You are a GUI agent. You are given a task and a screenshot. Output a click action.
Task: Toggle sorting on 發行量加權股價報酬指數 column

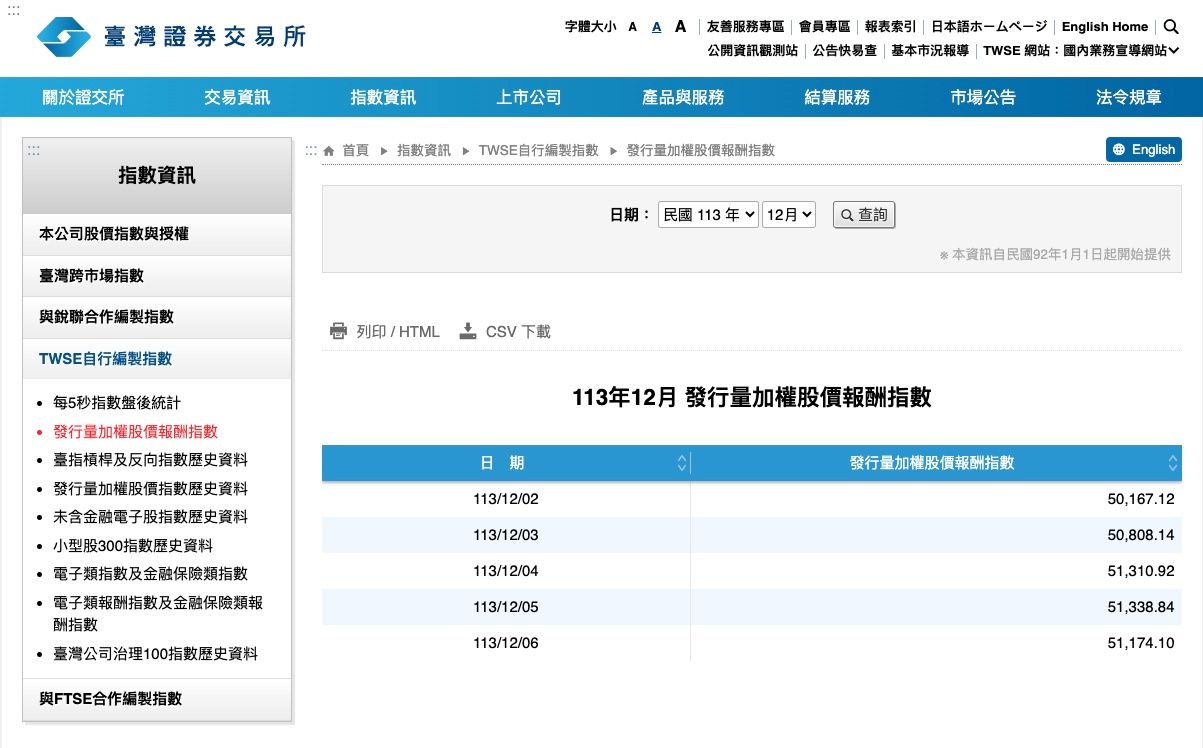(1171, 462)
